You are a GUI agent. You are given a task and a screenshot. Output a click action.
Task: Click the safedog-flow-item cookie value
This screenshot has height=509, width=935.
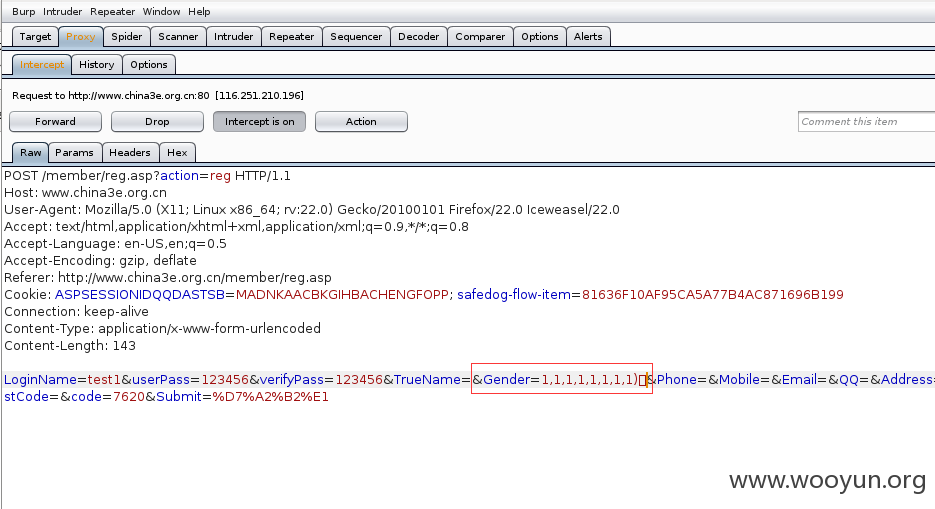[713, 294]
